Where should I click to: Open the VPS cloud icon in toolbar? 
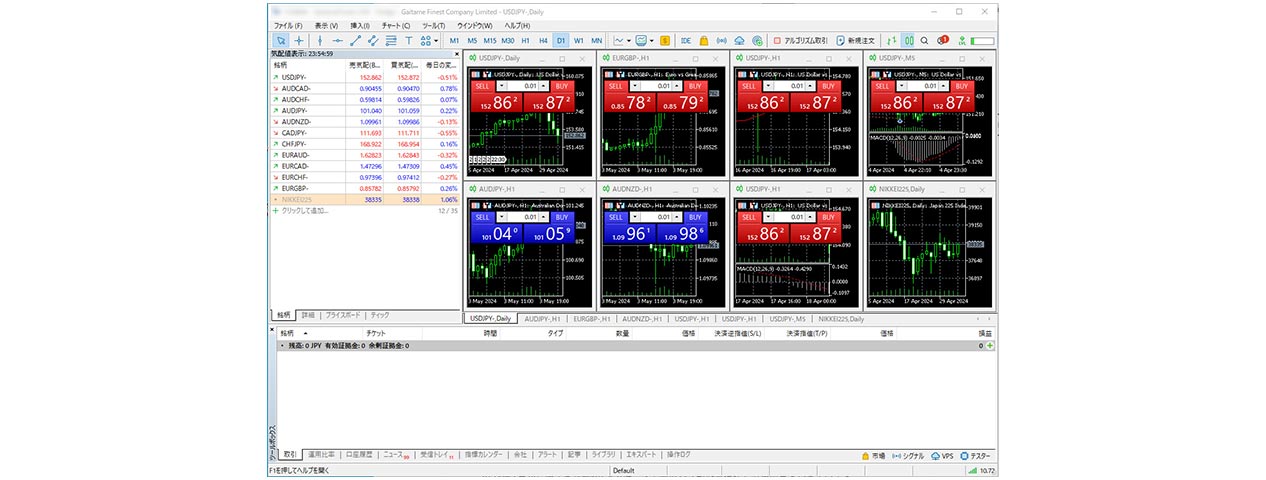[739, 41]
